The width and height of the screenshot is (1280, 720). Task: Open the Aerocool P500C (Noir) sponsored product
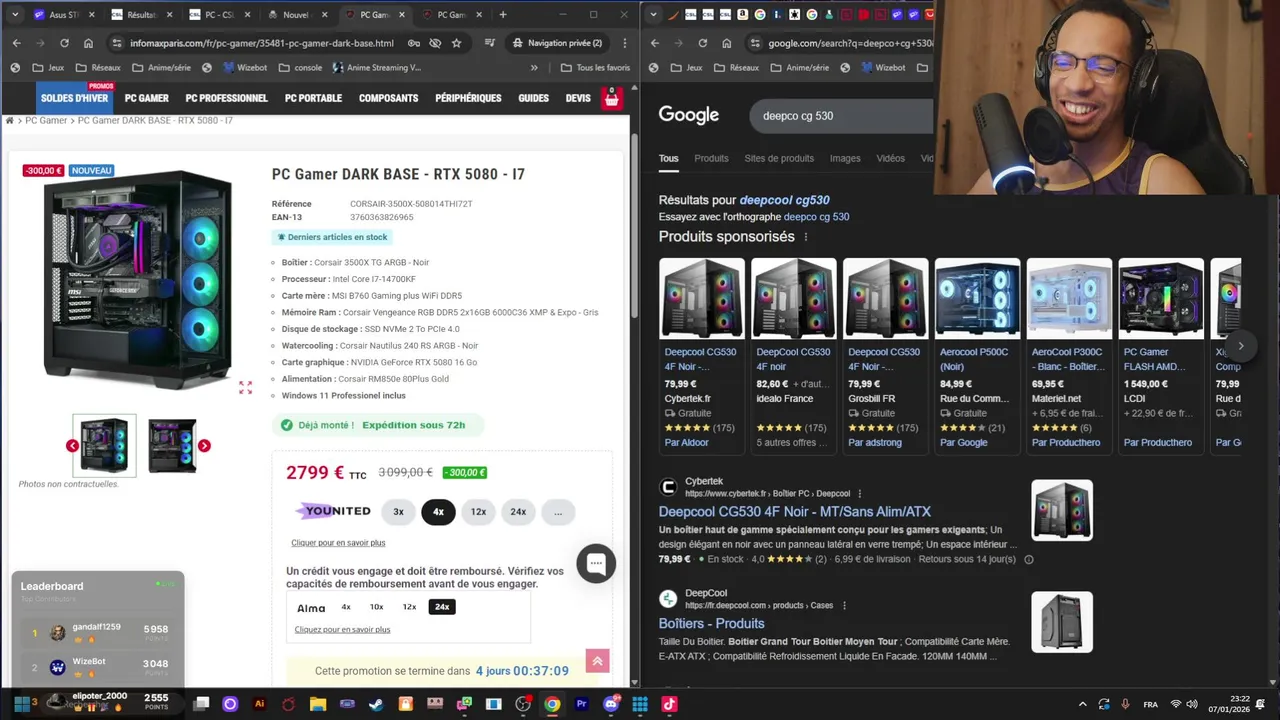click(x=977, y=355)
